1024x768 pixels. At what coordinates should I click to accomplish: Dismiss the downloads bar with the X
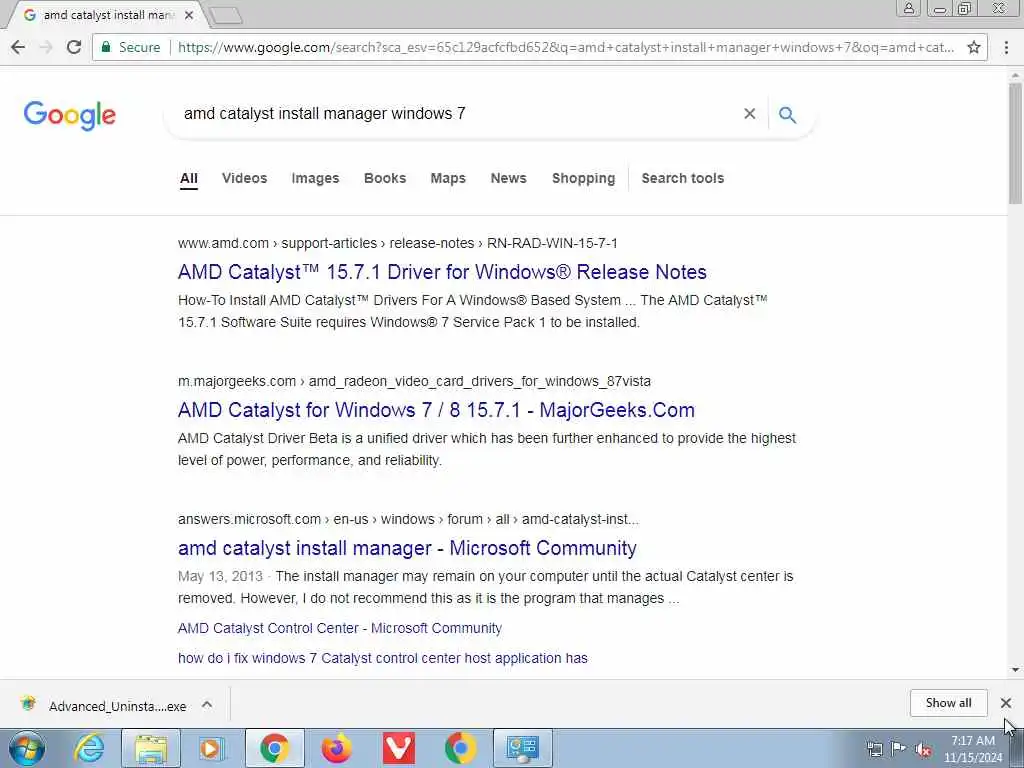(1006, 703)
